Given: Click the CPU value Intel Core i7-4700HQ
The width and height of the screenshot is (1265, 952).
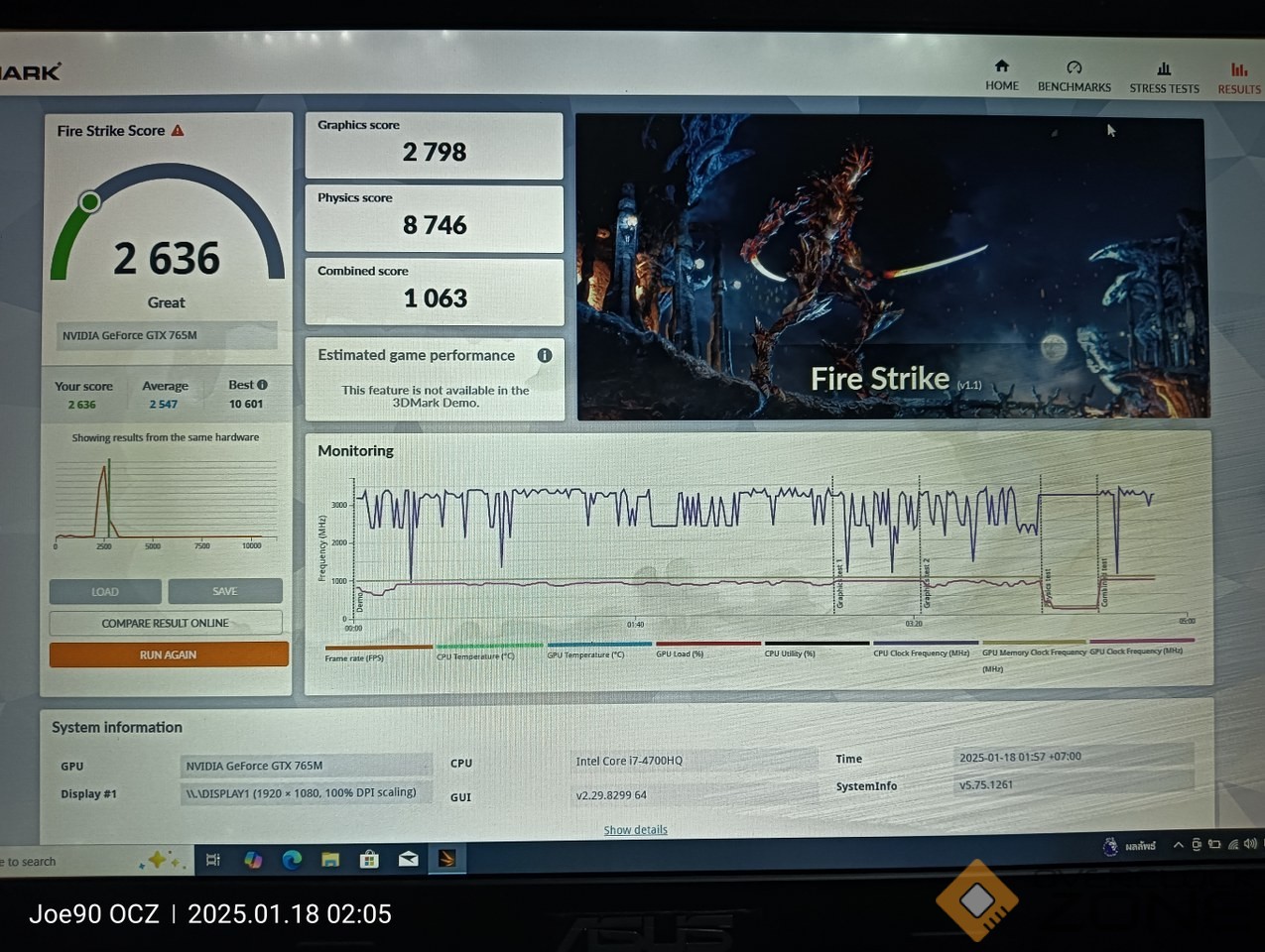Looking at the screenshot, I should pyautogui.click(x=695, y=761).
